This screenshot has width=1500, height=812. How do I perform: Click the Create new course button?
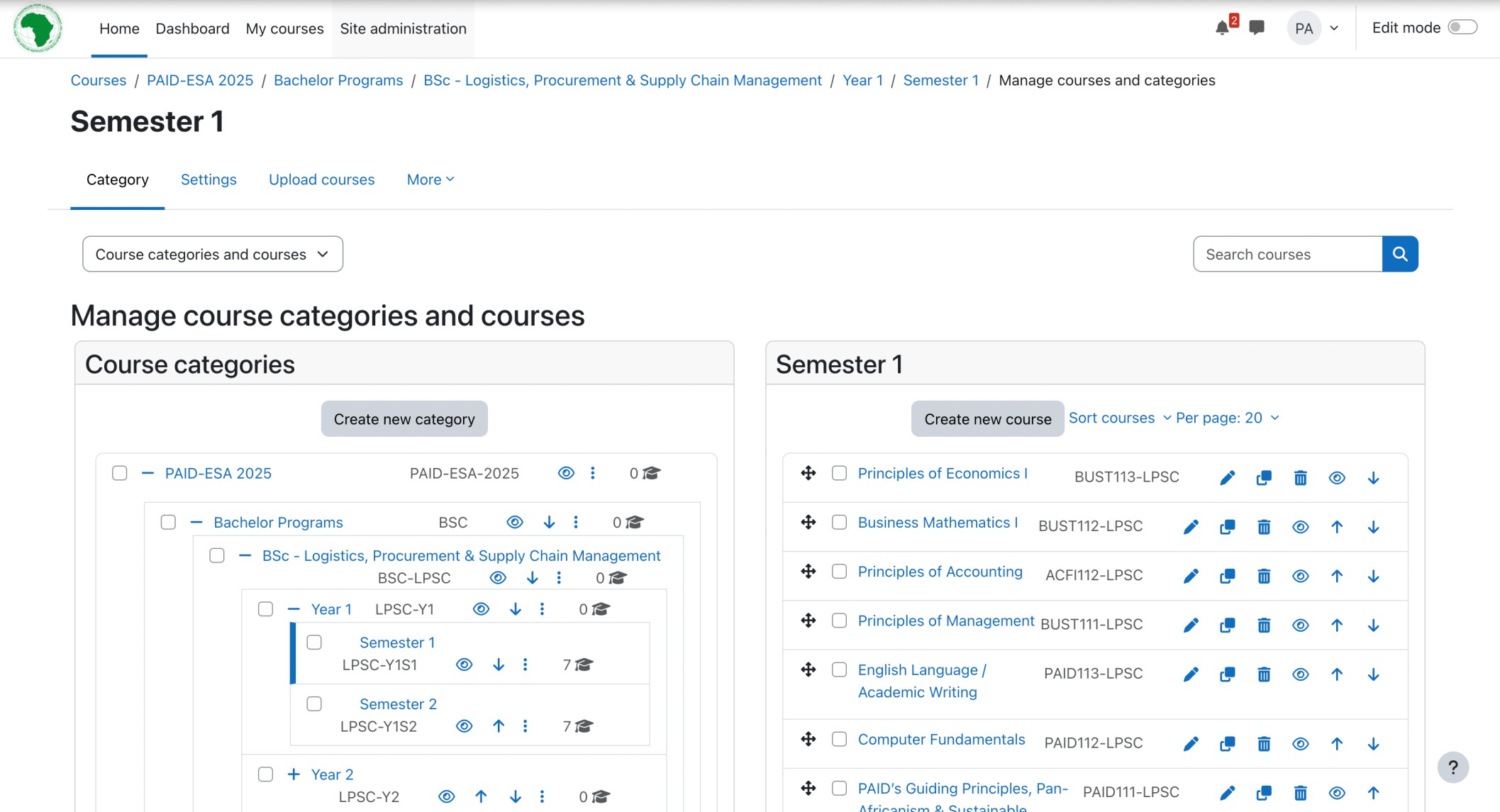987,419
